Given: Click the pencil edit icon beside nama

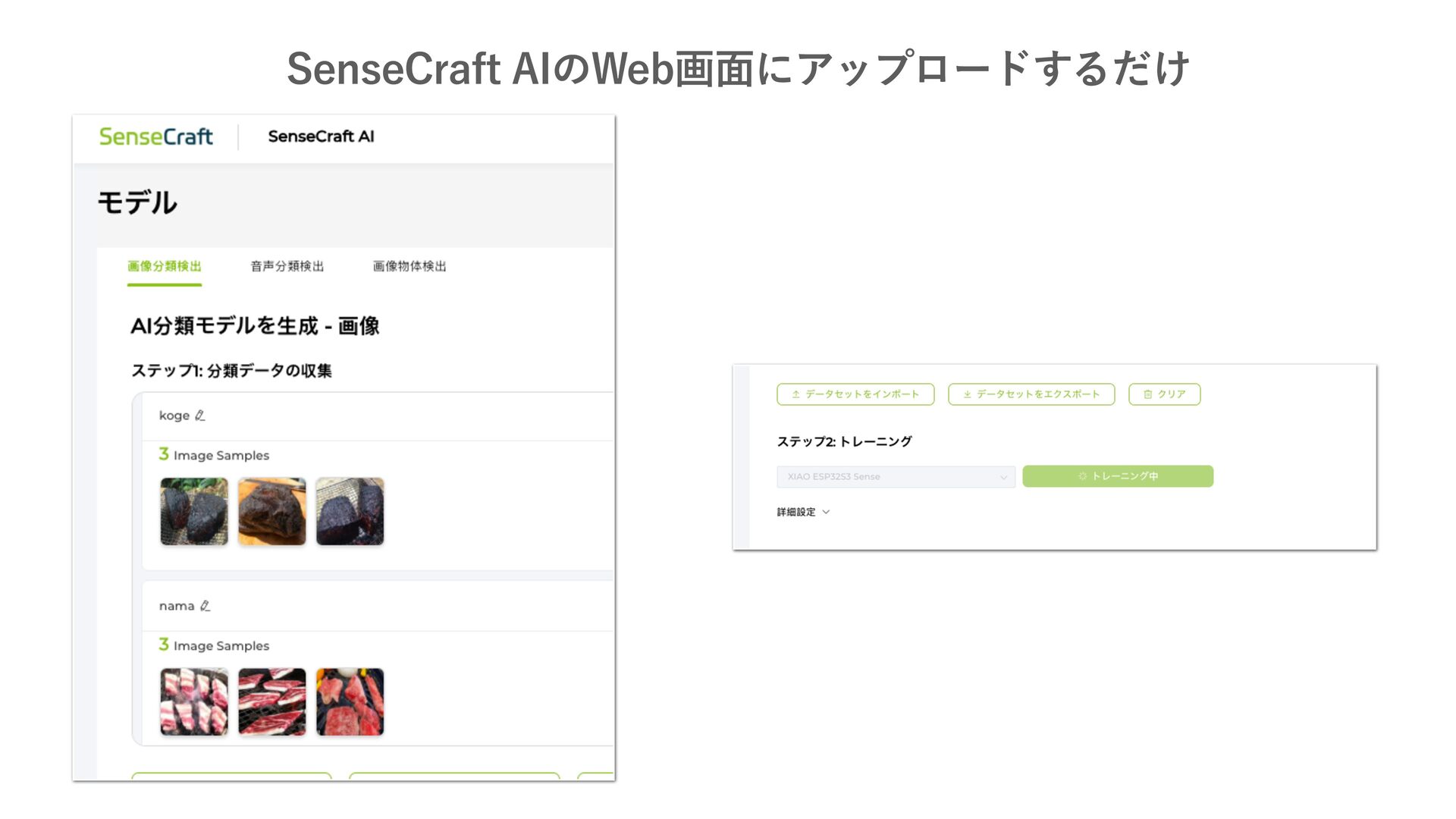Looking at the screenshot, I should (205, 606).
